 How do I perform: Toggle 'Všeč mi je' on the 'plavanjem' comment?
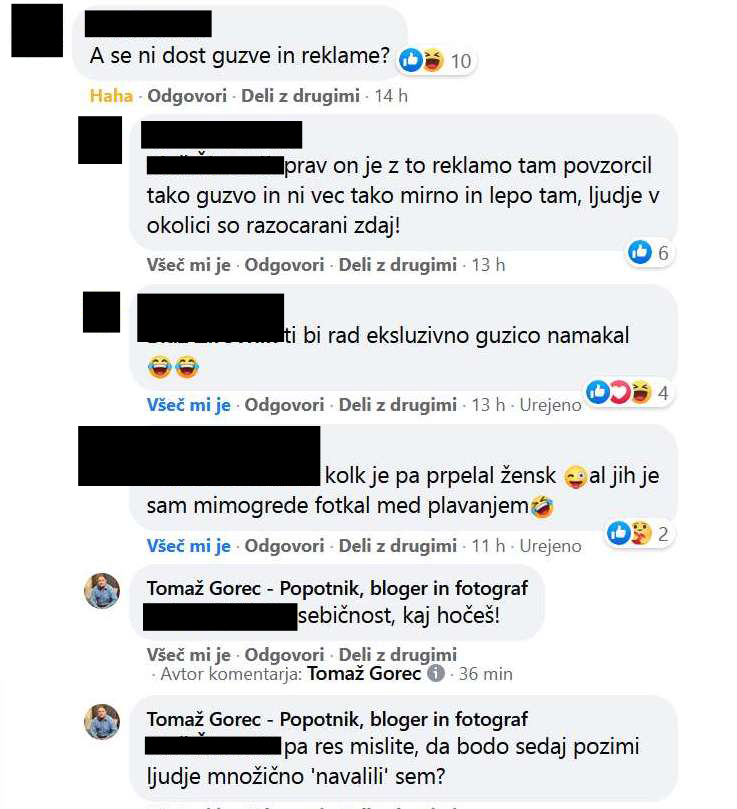[x=188, y=546]
